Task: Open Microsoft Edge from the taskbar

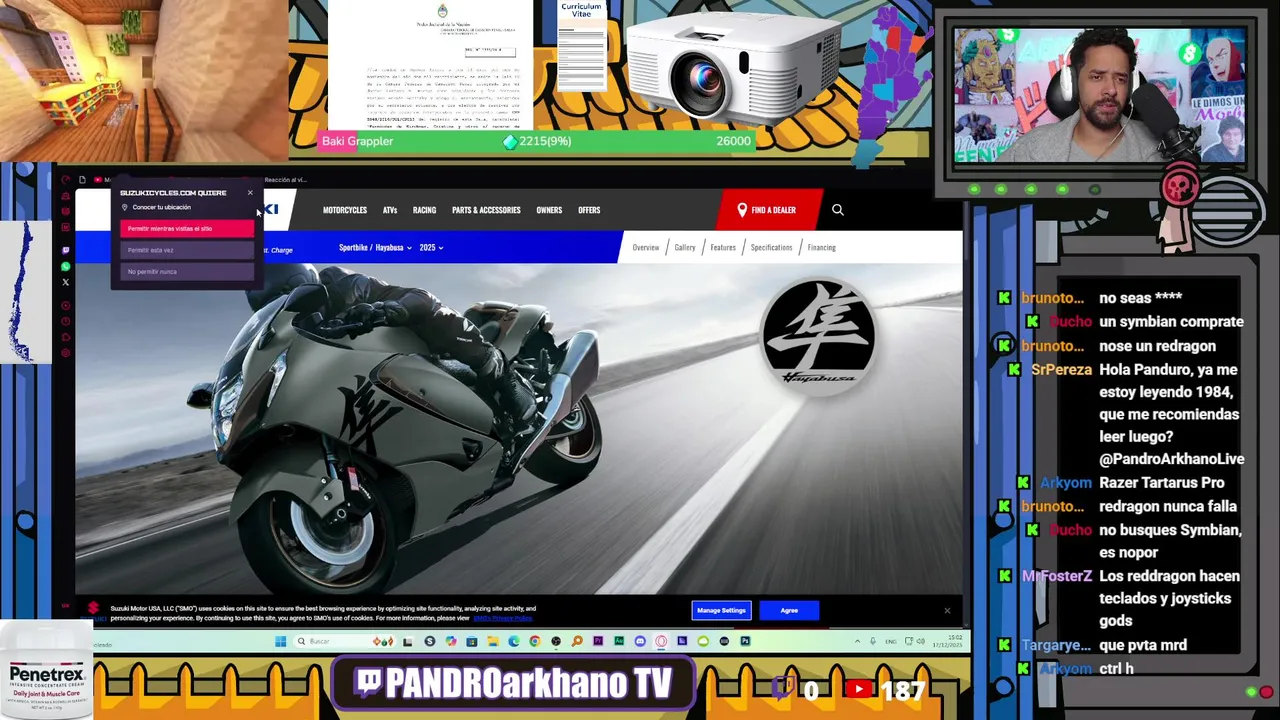Action: pos(514,641)
